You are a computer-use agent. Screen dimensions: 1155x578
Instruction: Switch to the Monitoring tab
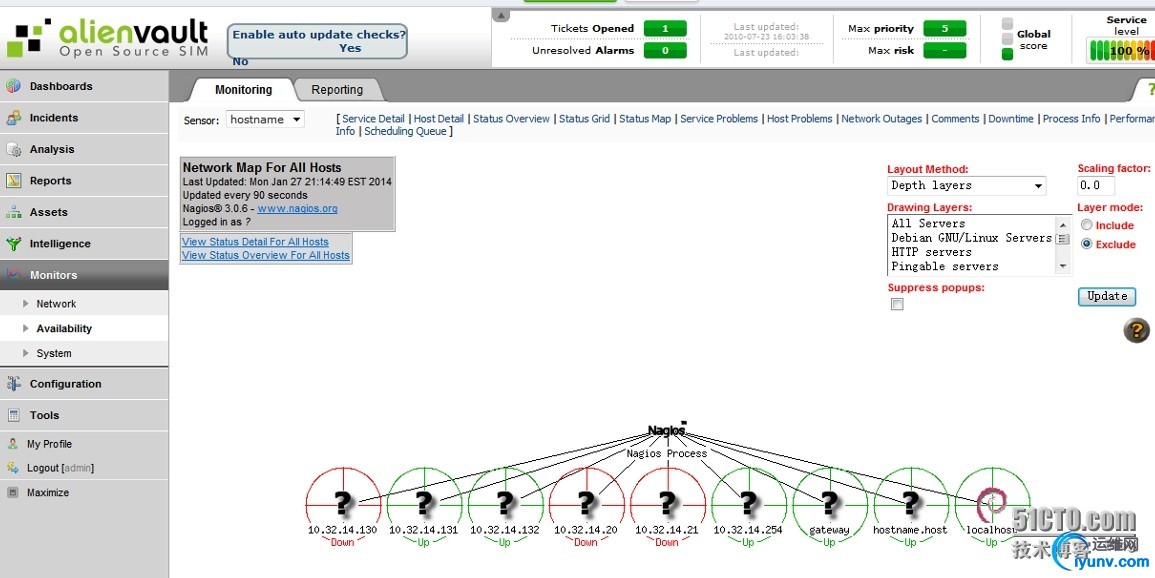[x=243, y=90]
